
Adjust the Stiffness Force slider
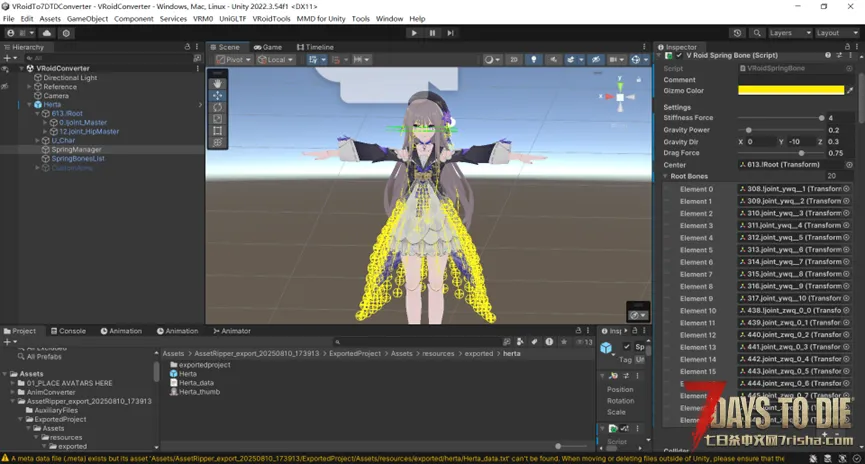click(781, 118)
